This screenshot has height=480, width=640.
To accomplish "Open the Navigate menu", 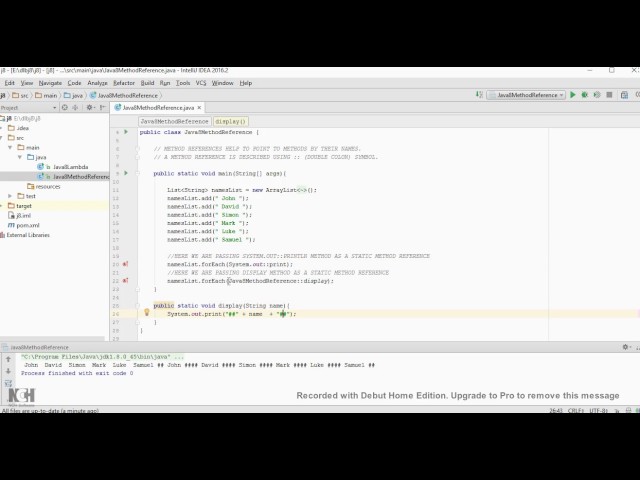I will tap(50, 83).
